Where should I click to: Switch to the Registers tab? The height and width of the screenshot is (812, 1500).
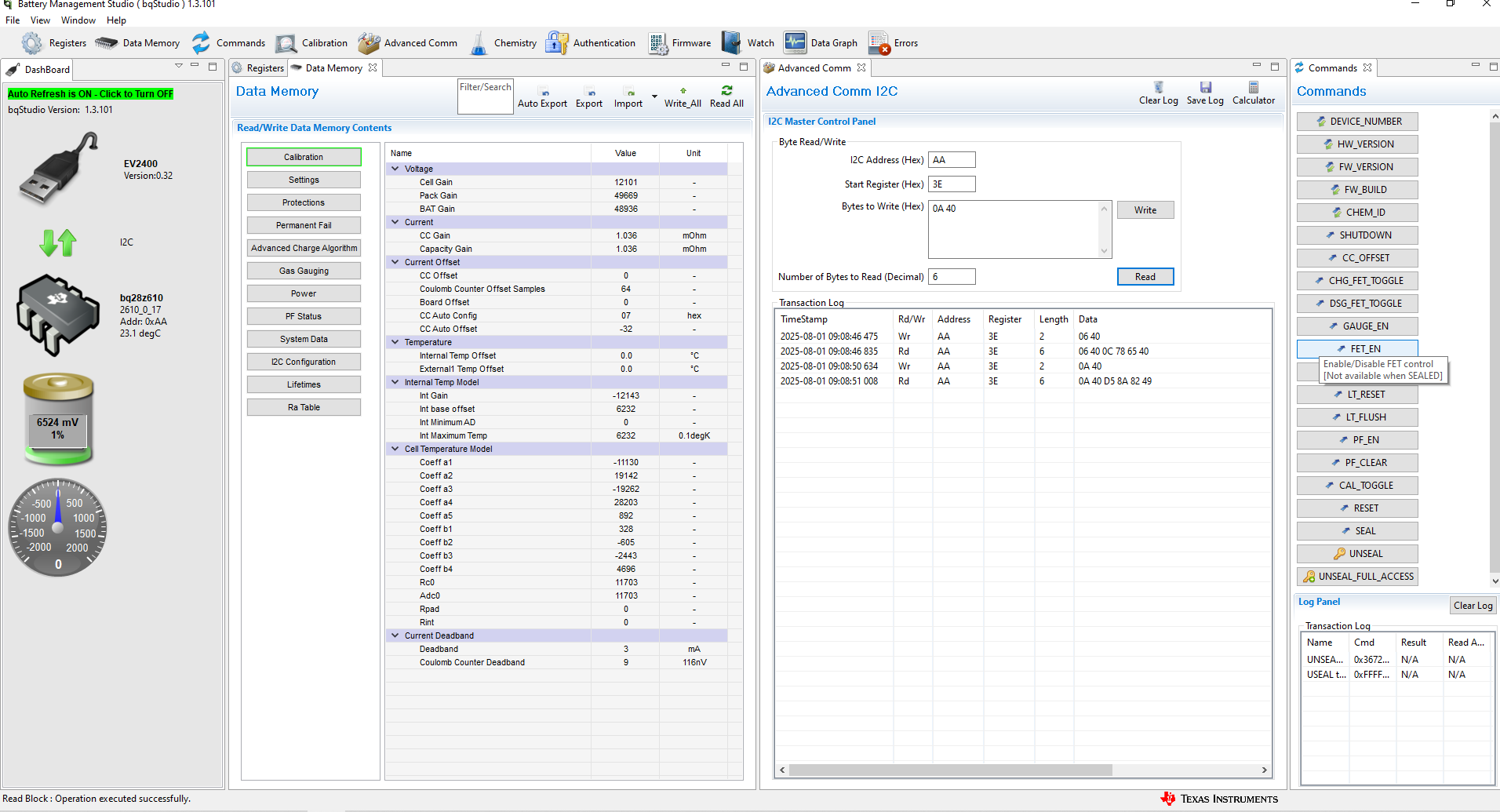coord(258,68)
